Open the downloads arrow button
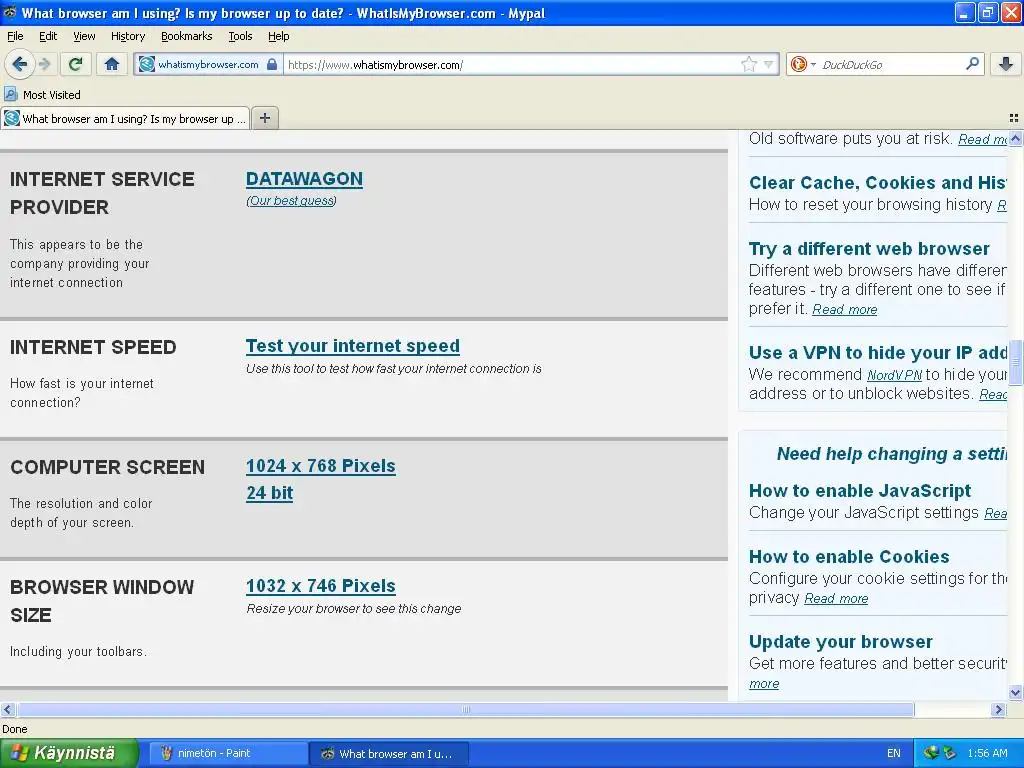Screen dimensions: 1024x768 [1006, 64]
